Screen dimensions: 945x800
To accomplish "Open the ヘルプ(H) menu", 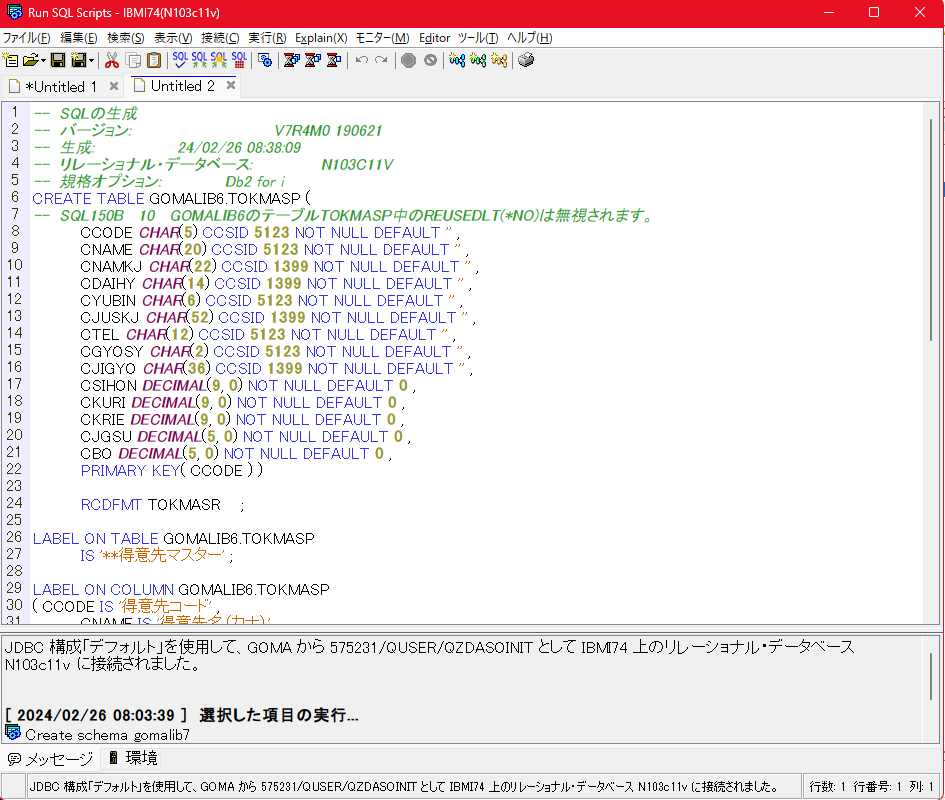I will (529, 38).
